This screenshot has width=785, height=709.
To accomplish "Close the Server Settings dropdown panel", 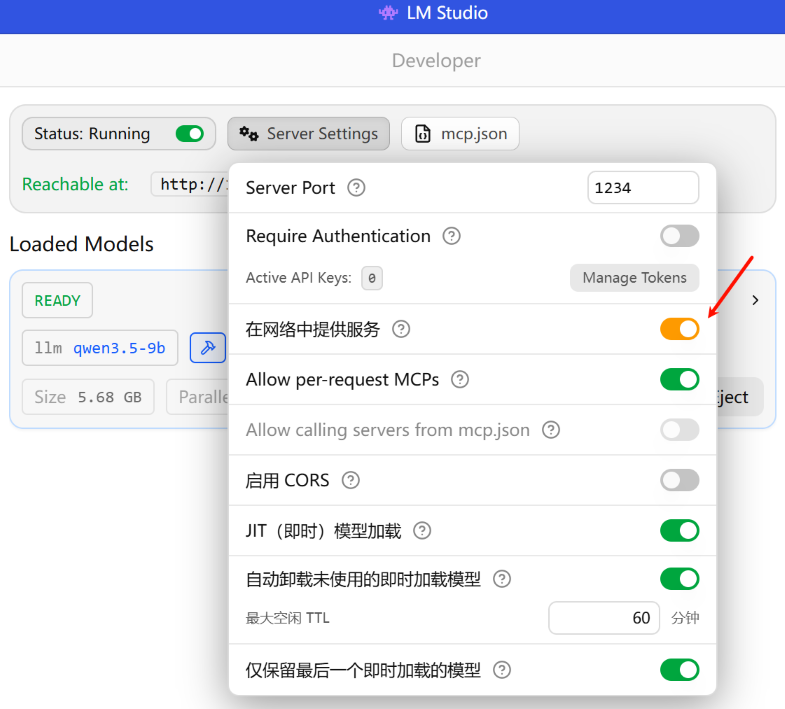I will [x=308, y=134].
